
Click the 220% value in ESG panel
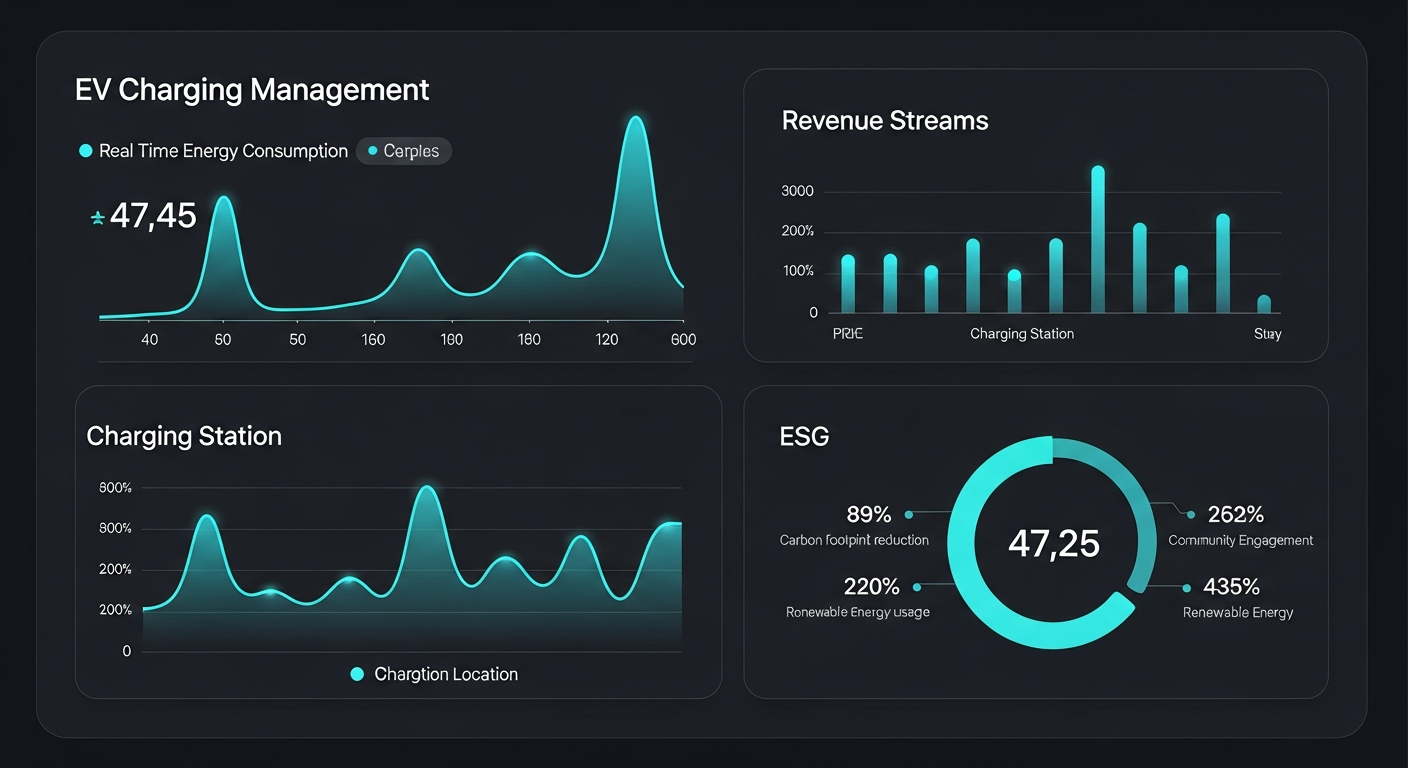click(871, 587)
